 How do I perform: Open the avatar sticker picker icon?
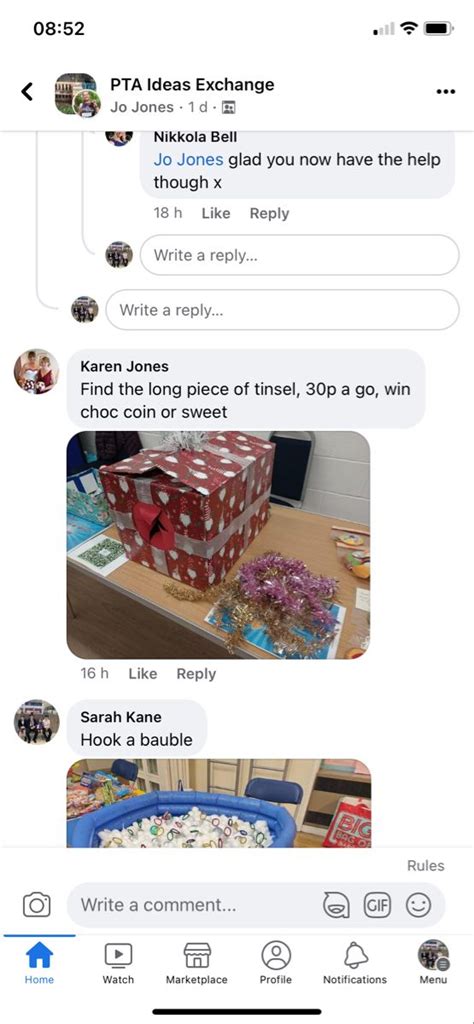[x=336, y=905]
